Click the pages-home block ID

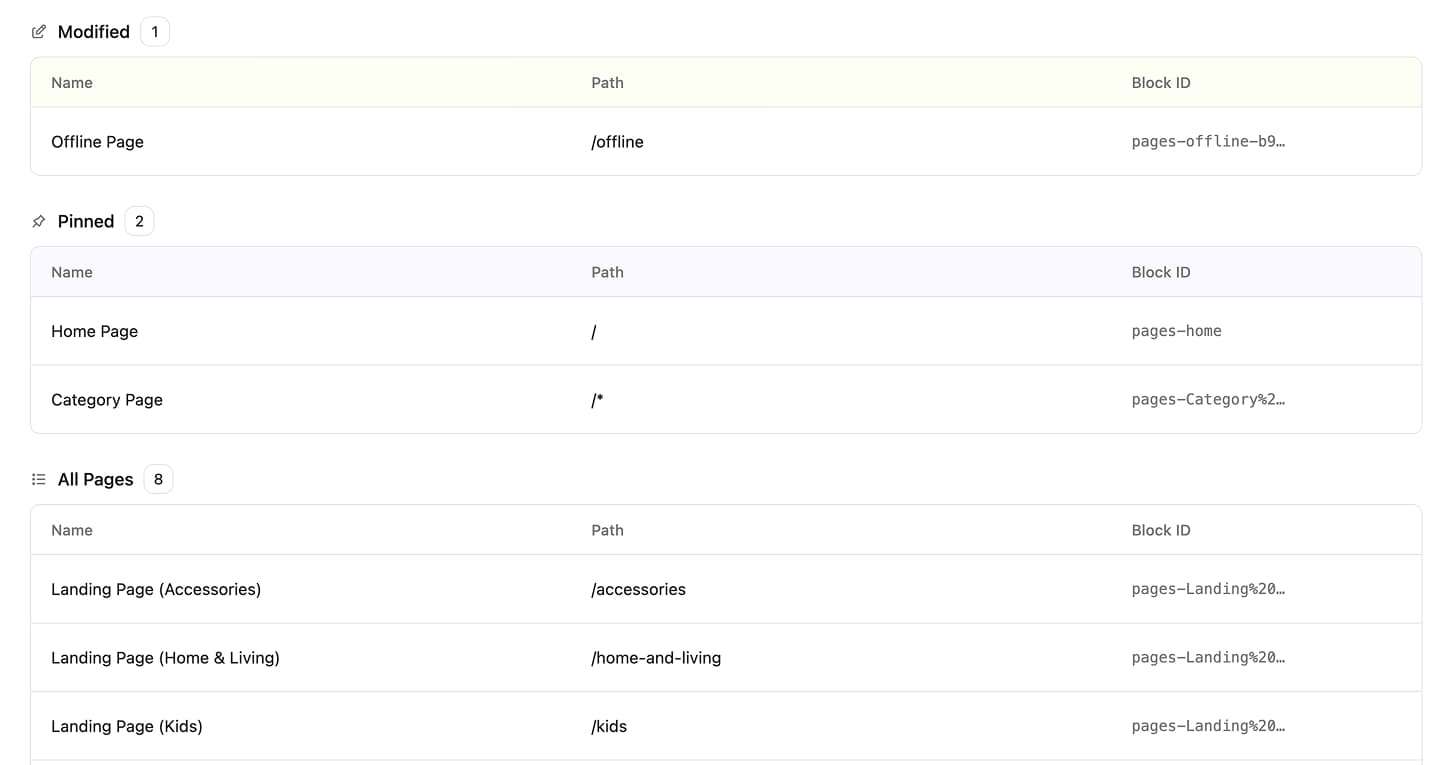click(1176, 331)
